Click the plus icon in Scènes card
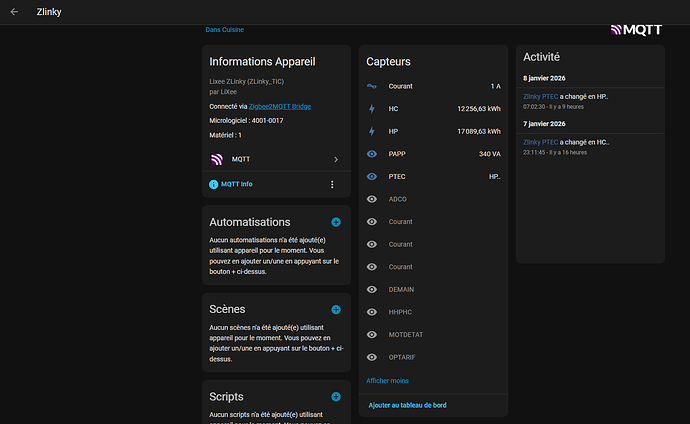Viewport: 690px width, 424px height. click(336, 310)
